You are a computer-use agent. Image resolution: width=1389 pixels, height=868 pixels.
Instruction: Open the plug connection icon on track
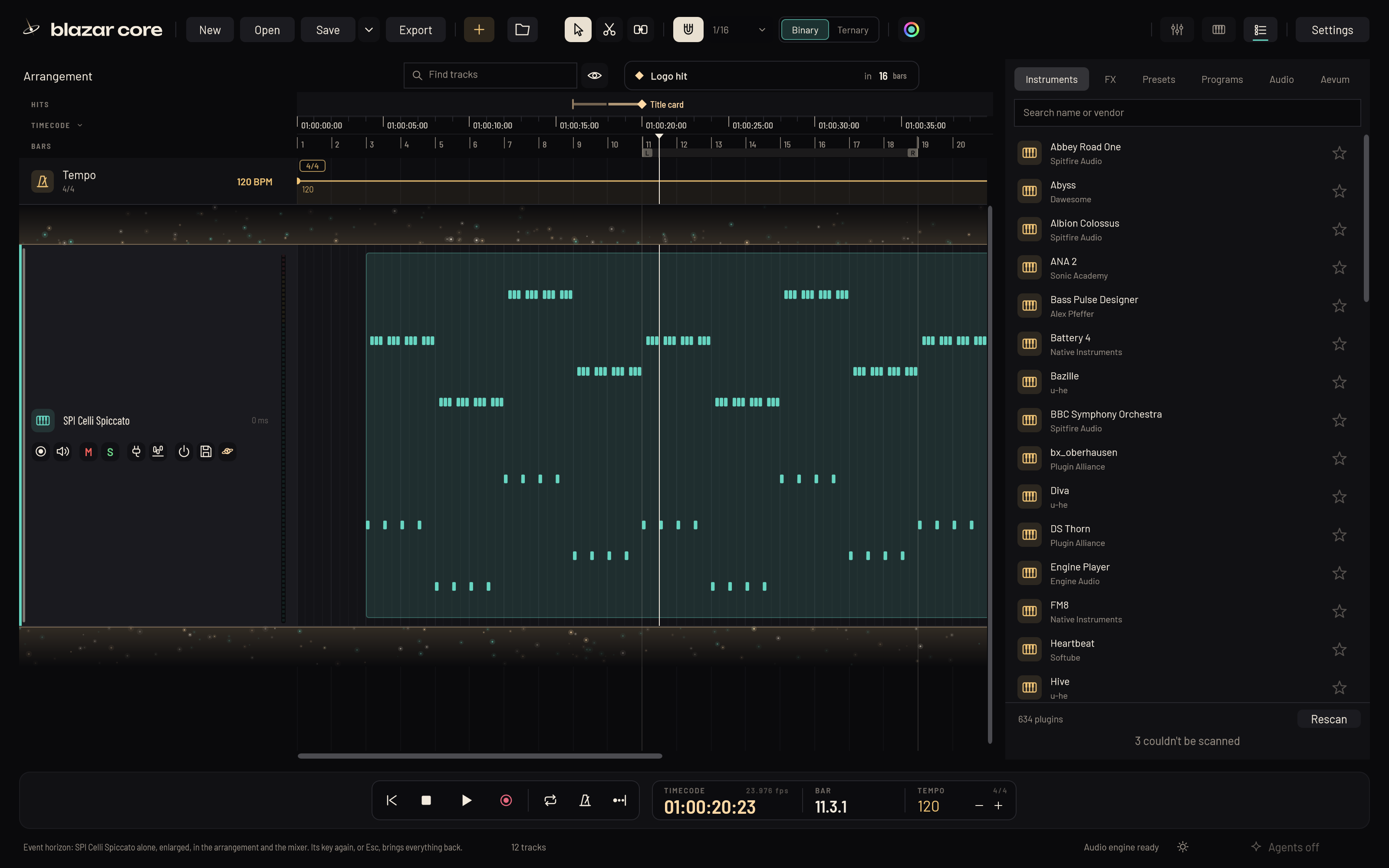(x=136, y=452)
